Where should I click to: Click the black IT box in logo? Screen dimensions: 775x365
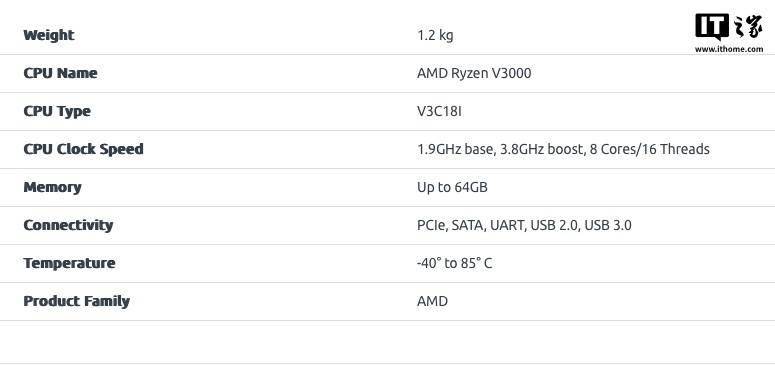tap(712, 27)
